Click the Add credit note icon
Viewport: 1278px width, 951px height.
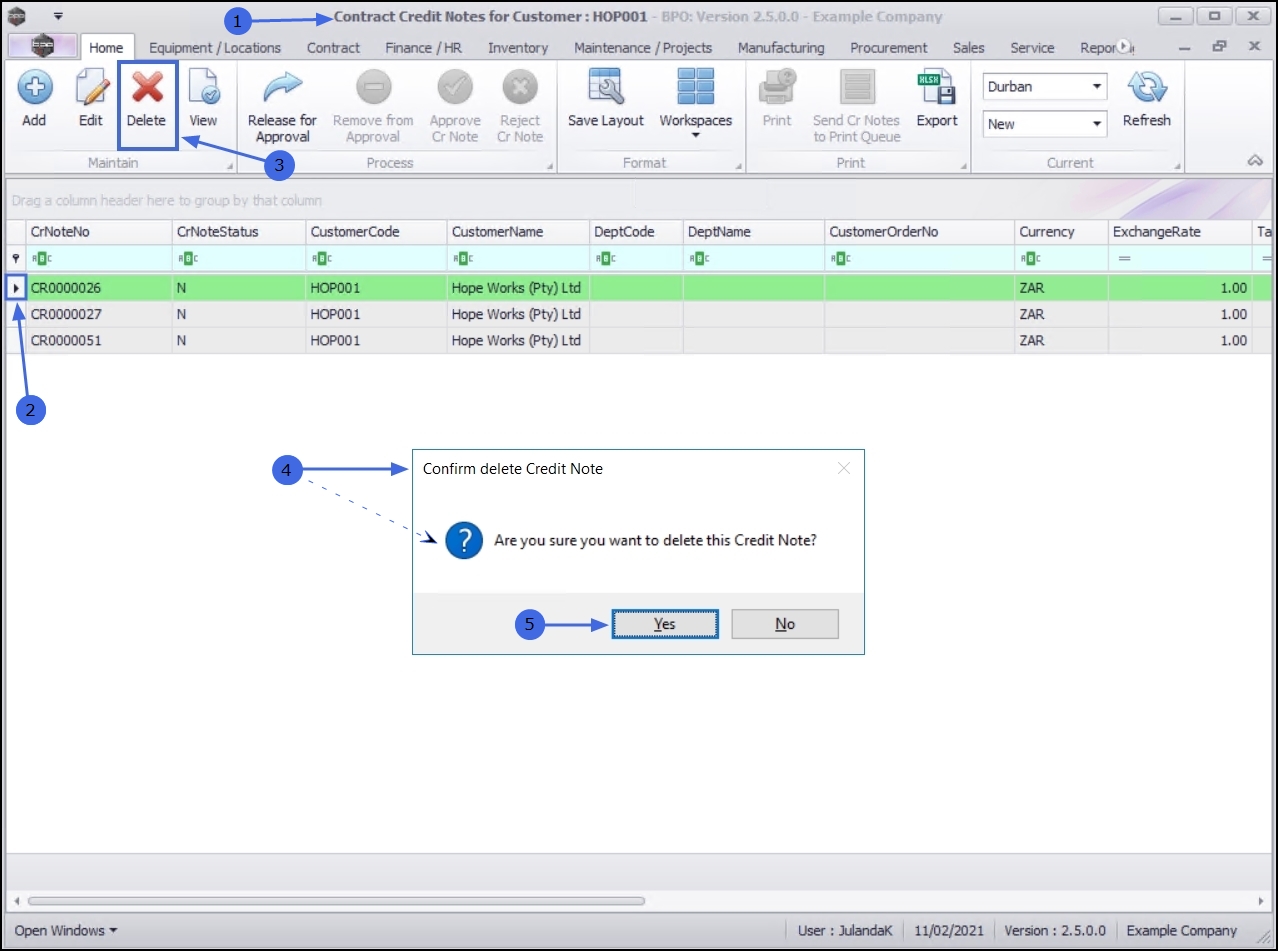tap(34, 88)
